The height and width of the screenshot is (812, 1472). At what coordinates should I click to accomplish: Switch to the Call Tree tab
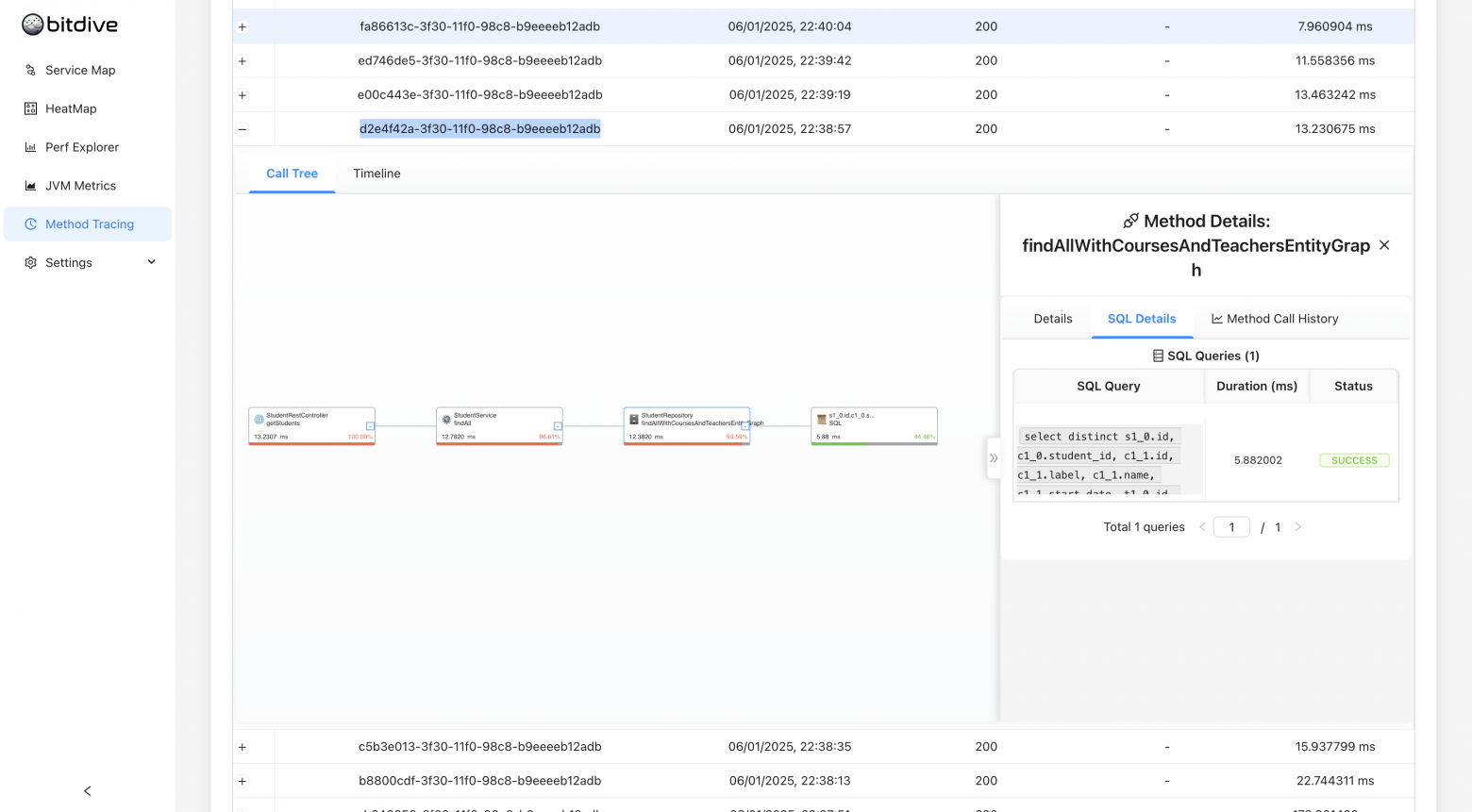point(293,174)
